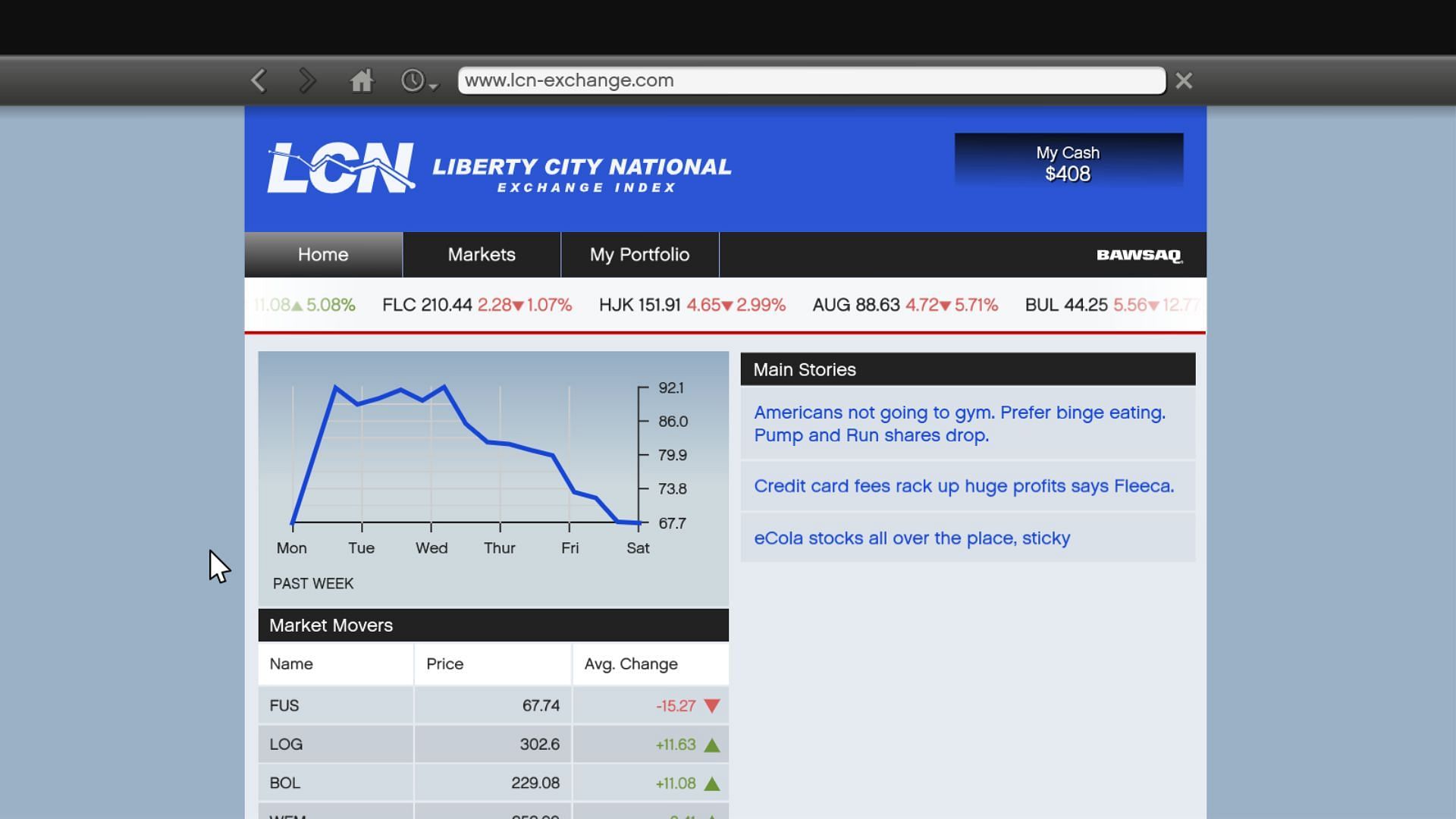Click the red down arrow for FUS
This screenshot has width=1456, height=819.
pos(711,706)
